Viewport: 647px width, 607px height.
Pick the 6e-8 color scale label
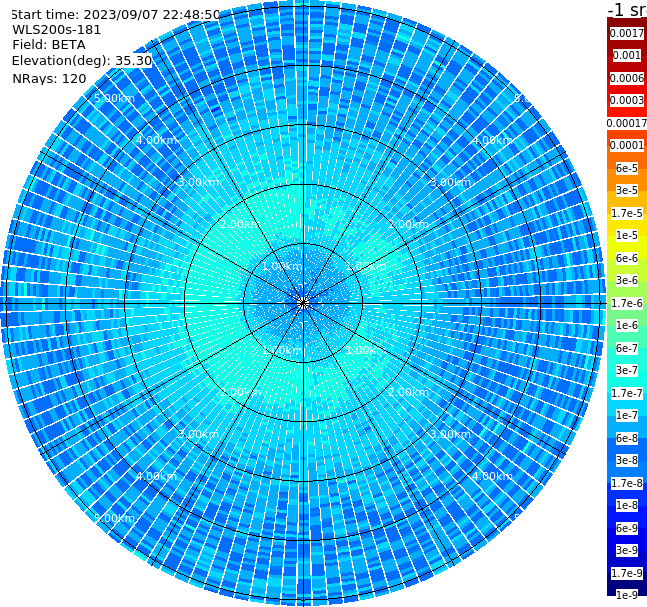point(627,438)
